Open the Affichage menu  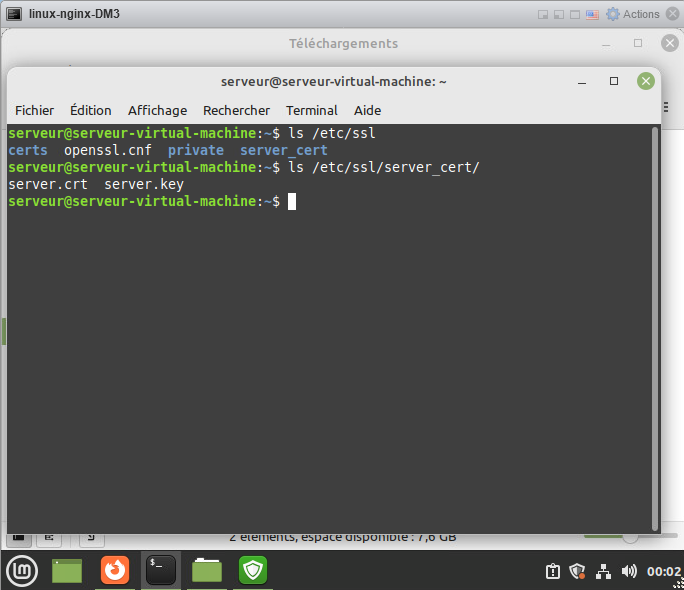157,110
